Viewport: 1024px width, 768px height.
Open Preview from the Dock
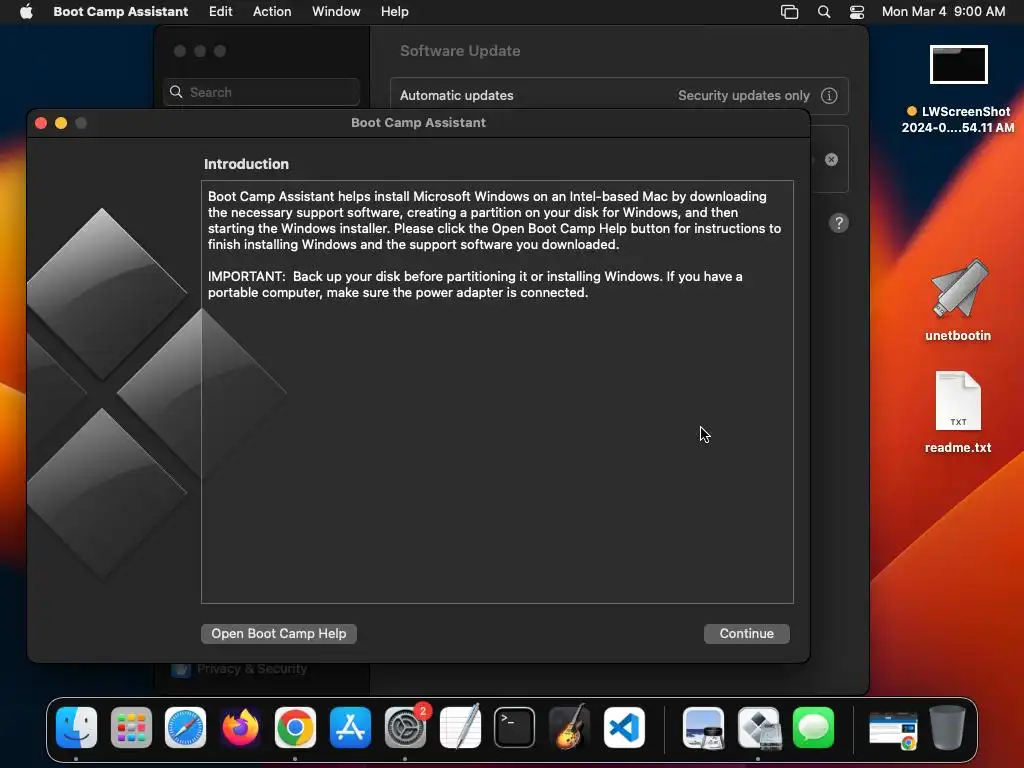pos(703,727)
